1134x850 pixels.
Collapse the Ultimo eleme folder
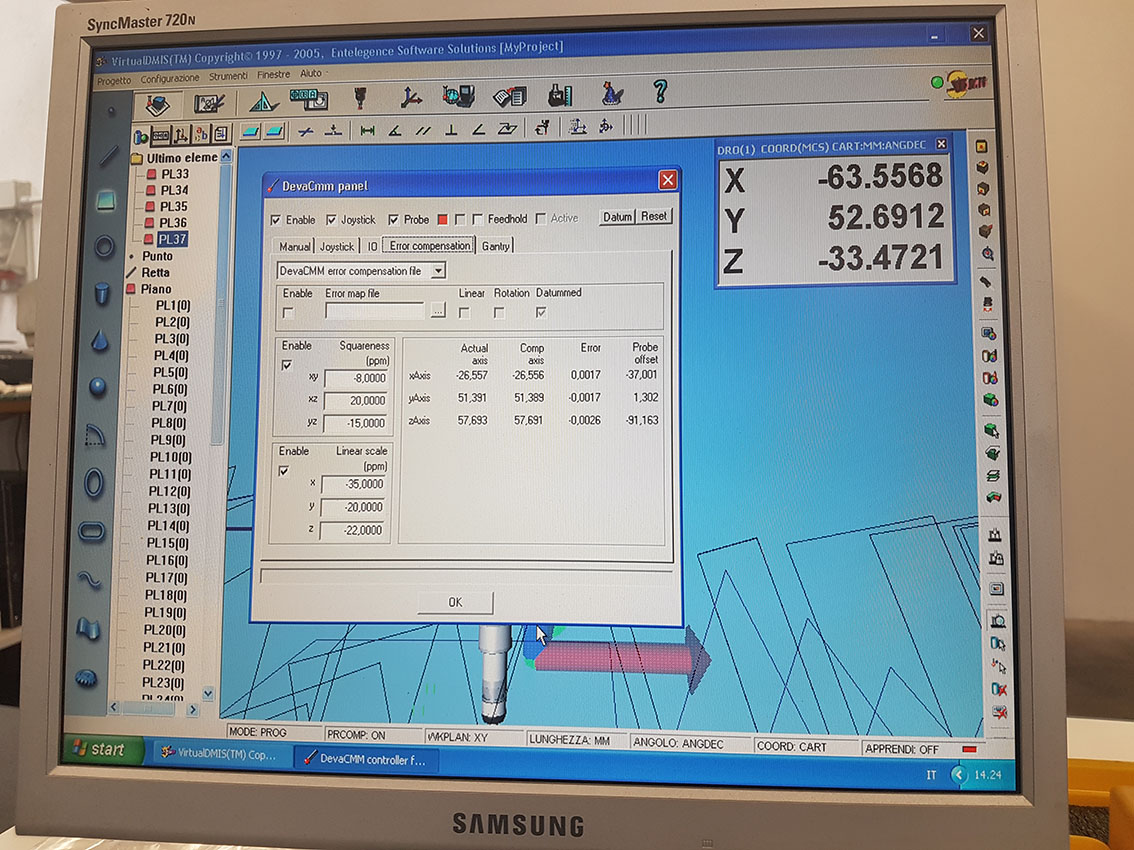(137, 158)
